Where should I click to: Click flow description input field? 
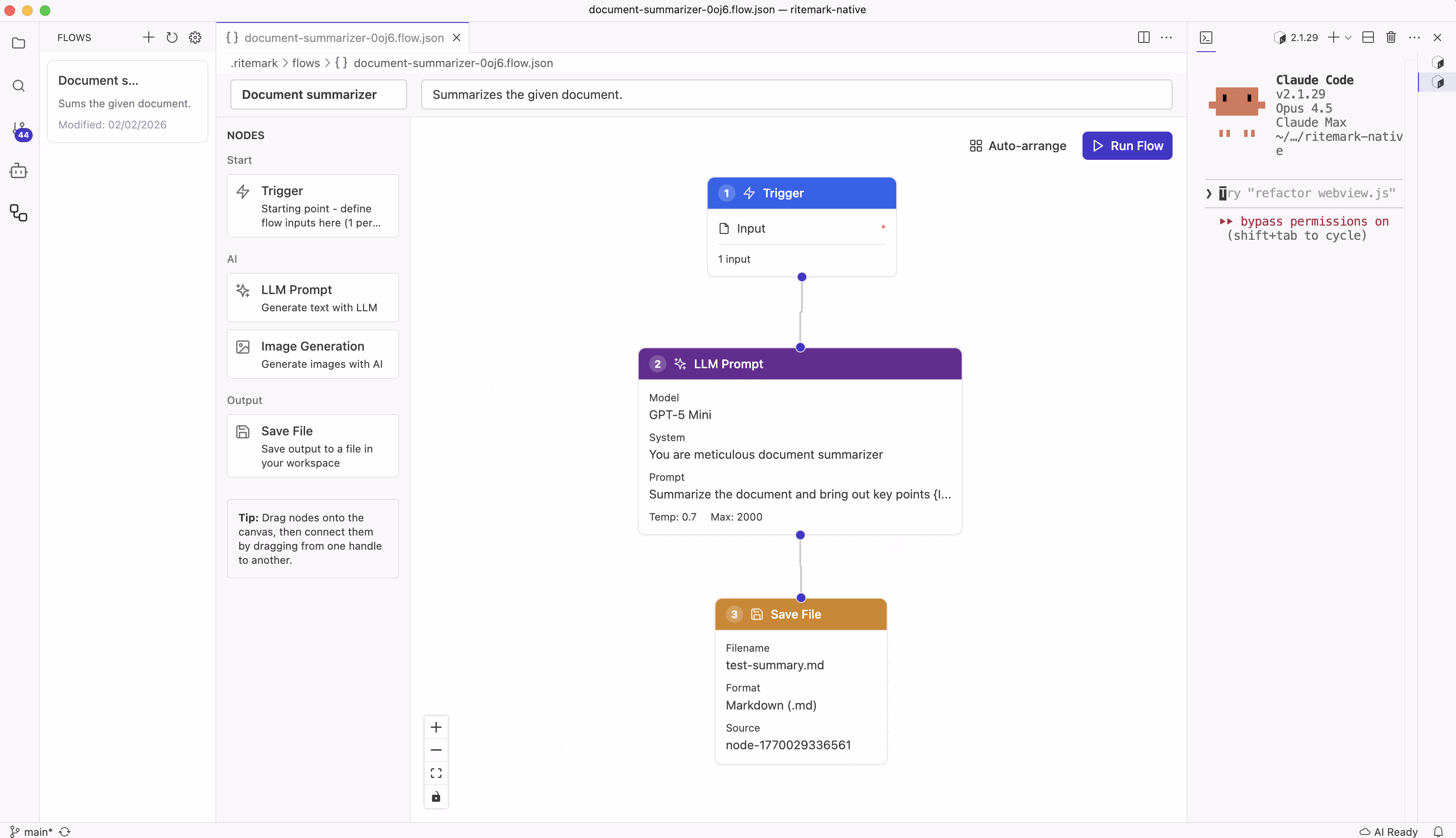pyautogui.click(x=796, y=94)
